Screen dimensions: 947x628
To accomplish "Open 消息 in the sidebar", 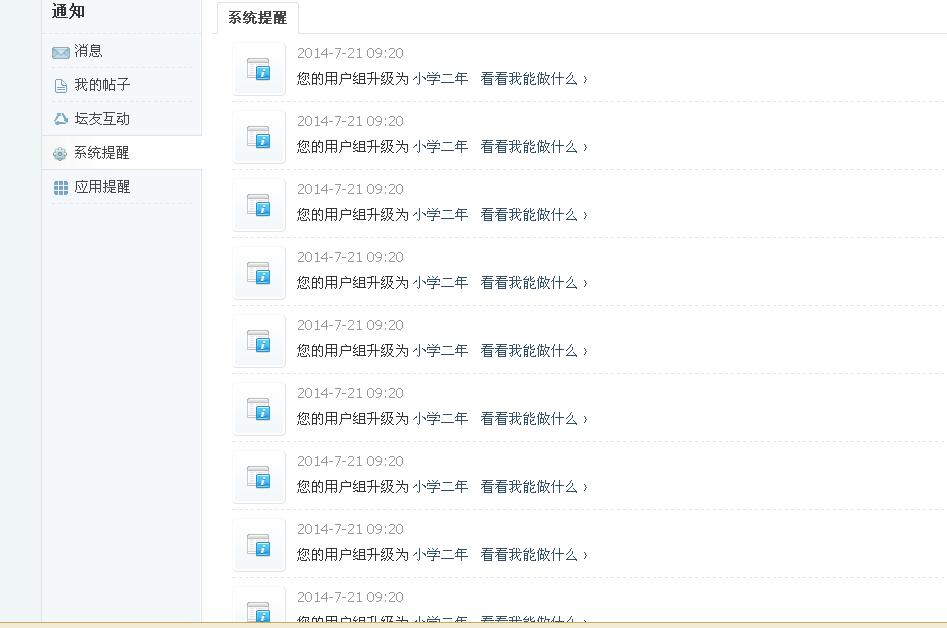I will click(x=88, y=51).
